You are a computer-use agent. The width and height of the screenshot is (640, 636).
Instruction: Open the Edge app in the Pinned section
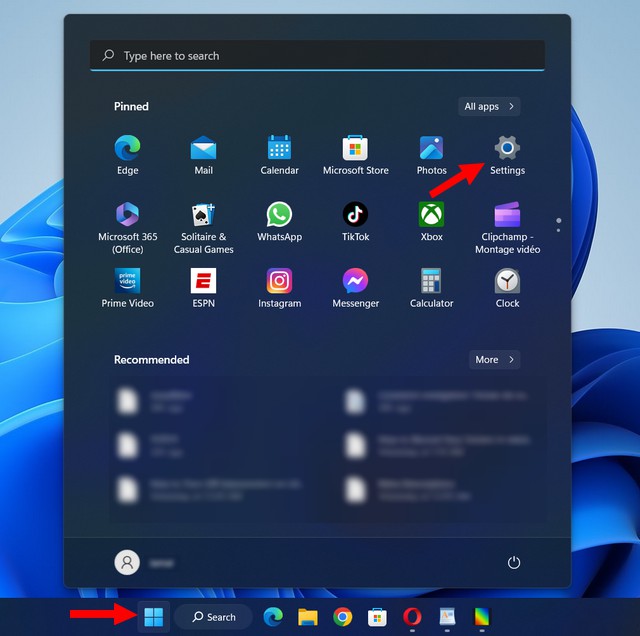pos(127,155)
